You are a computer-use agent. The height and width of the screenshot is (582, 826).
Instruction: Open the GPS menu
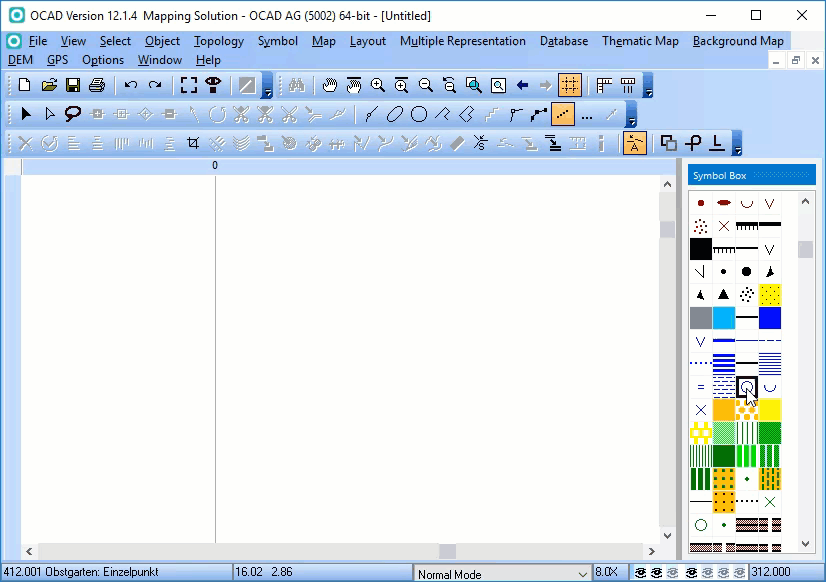57,60
